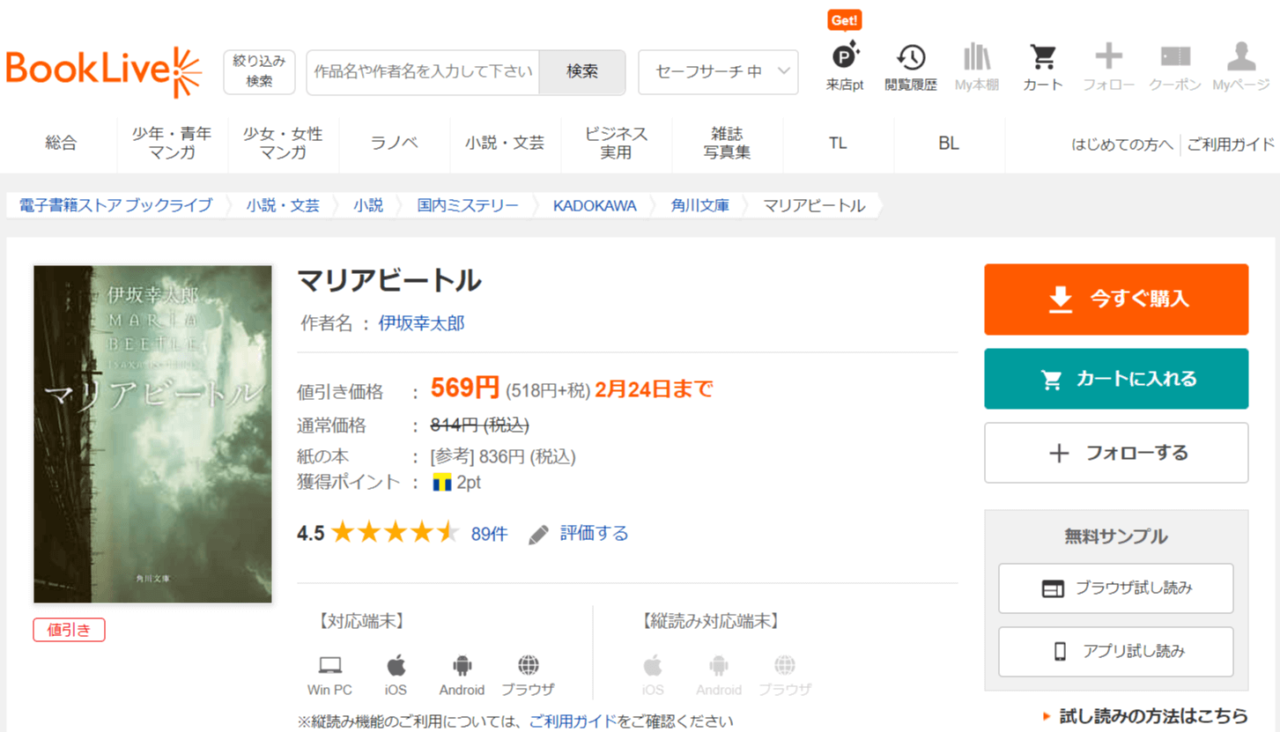Click the star rating icons
The image size is (1280, 732).
pyautogui.click(x=395, y=533)
